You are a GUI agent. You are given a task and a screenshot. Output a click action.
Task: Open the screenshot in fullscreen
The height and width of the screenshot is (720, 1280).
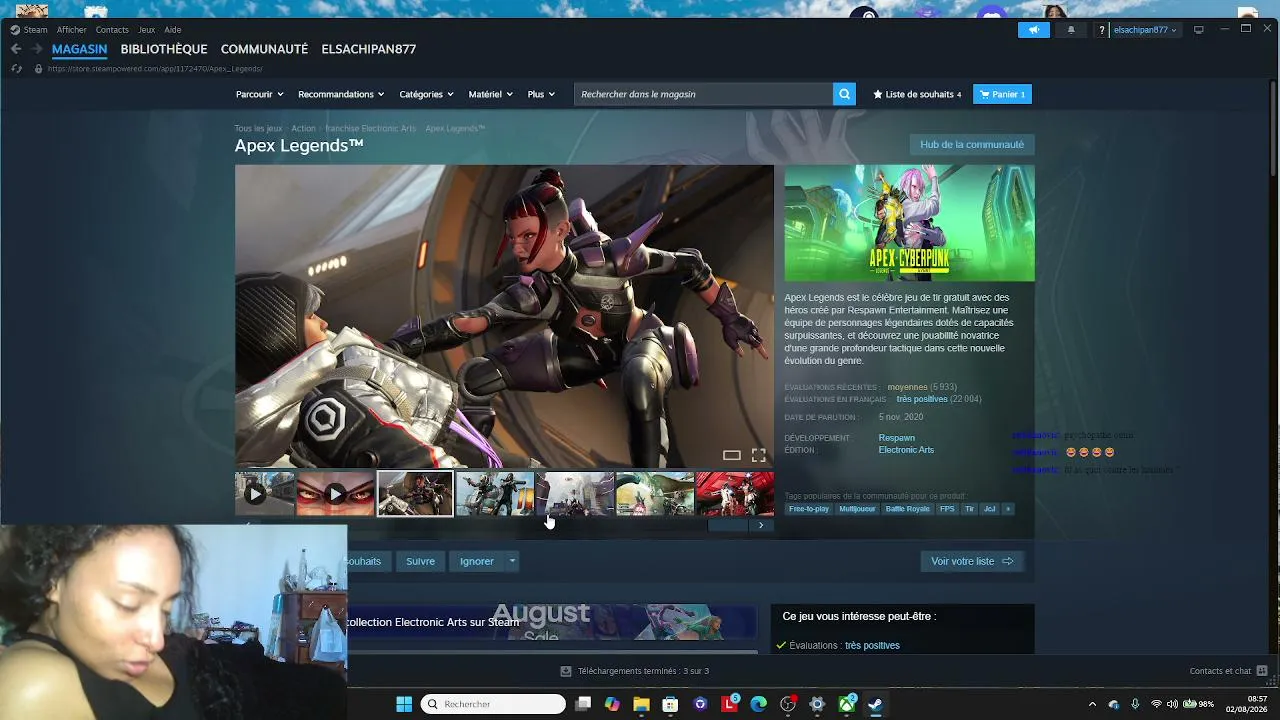coord(759,456)
